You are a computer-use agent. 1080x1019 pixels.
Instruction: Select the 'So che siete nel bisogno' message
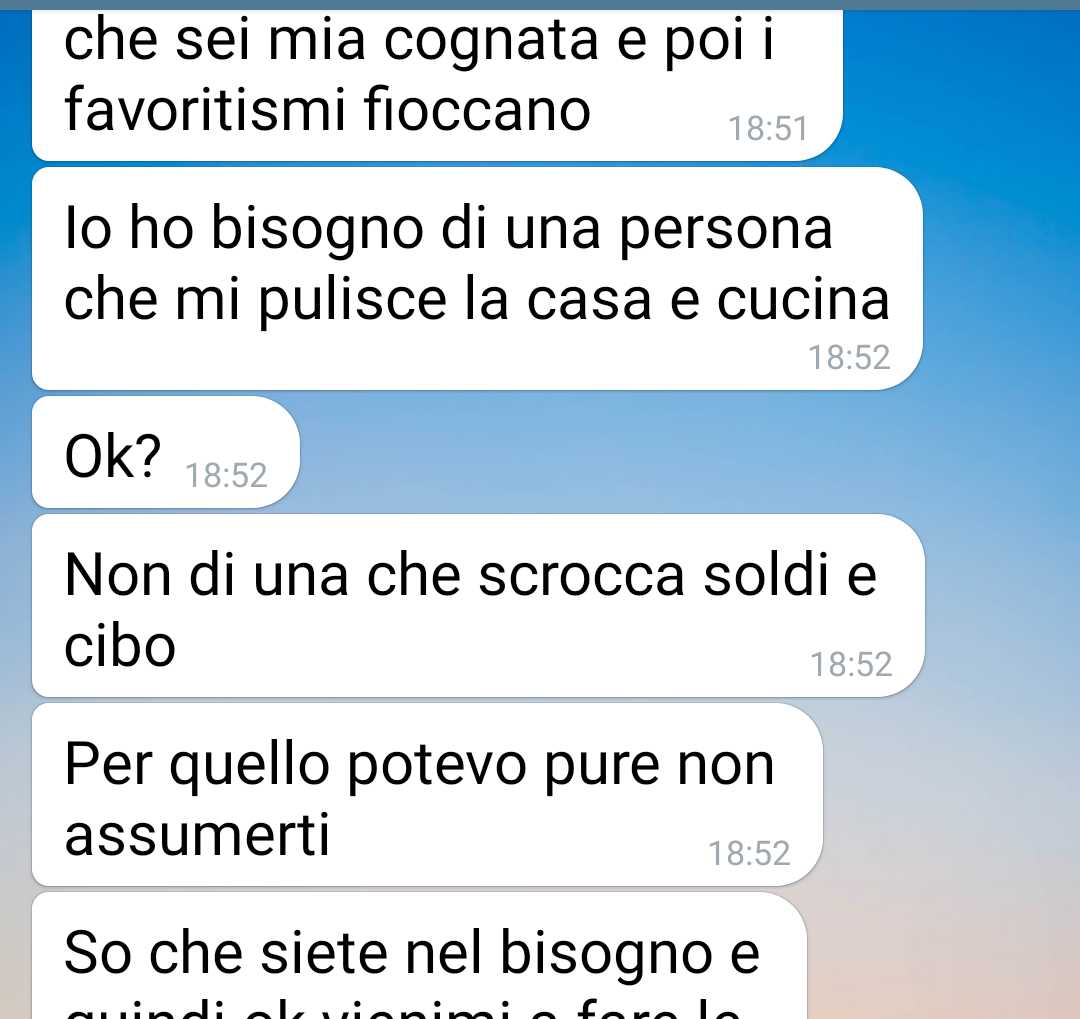[x=419, y=956]
